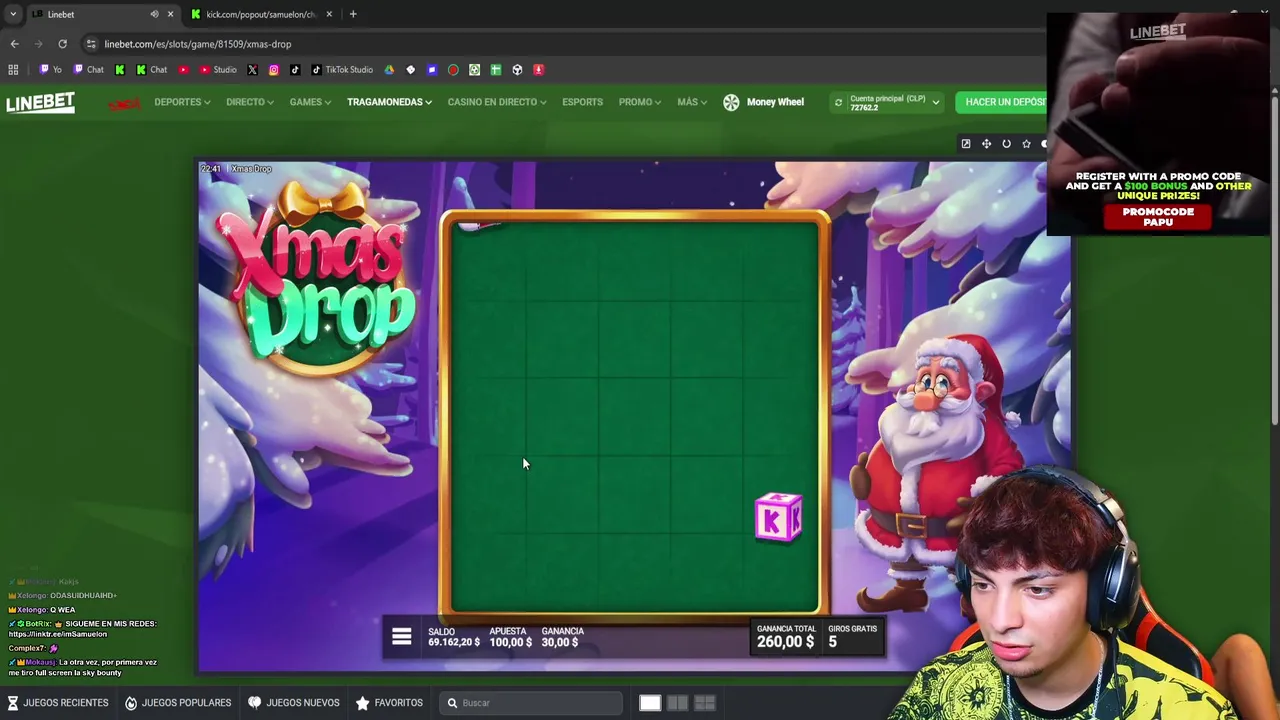
Task: Open the Esports section
Action: [x=582, y=102]
